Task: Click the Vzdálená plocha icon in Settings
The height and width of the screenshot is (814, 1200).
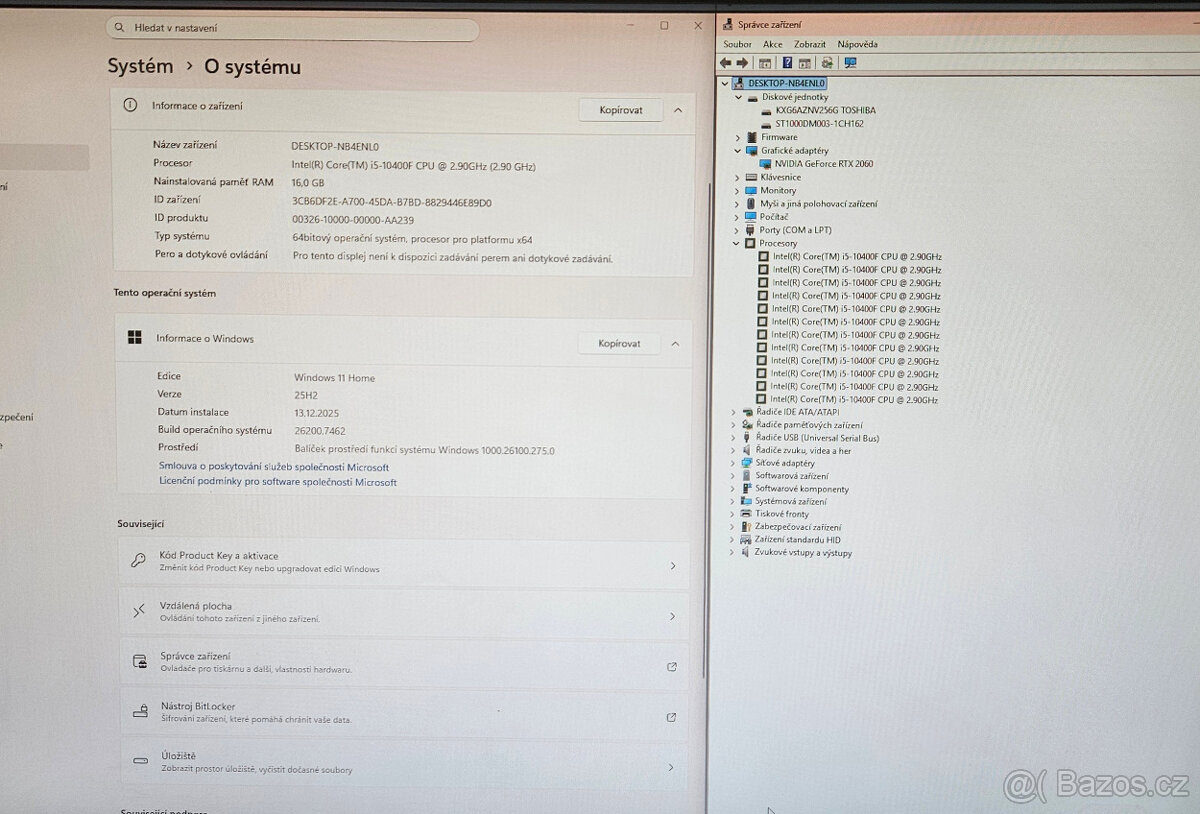Action: 140,611
